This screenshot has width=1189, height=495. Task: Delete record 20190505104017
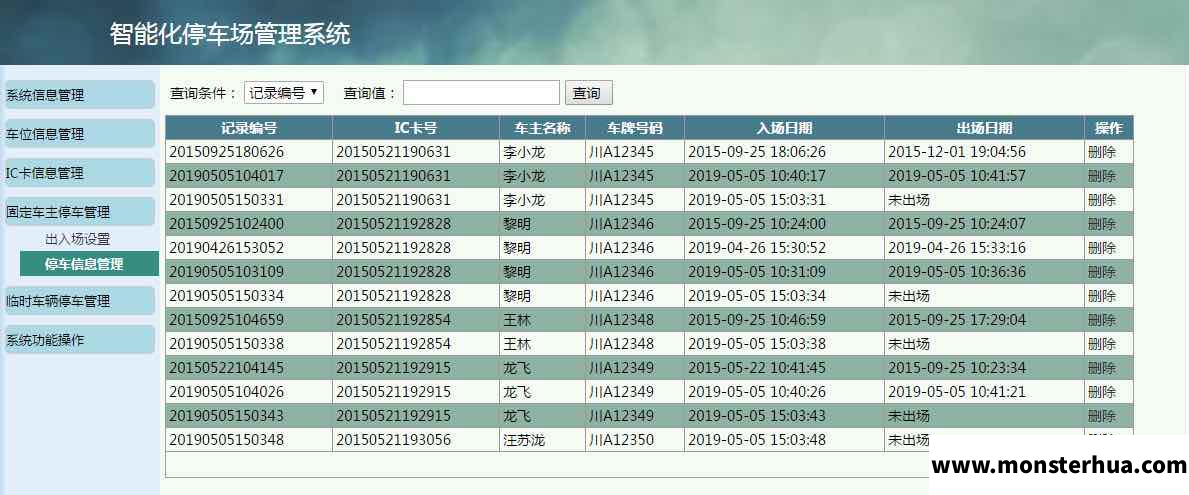pyautogui.click(x=1102, y=176)
